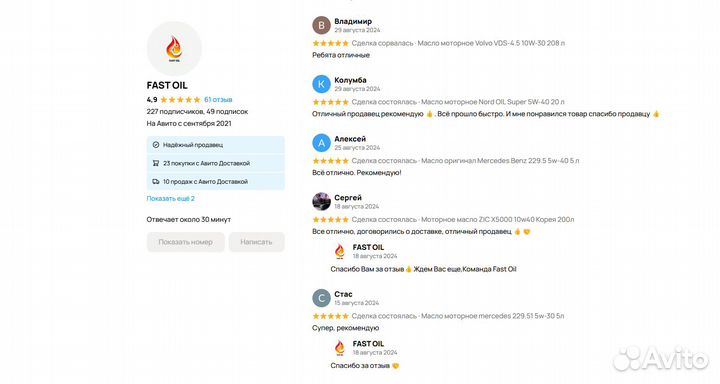720x384 pixels.
Task: Open the ZIC X5000 10w40 deal listing
Action: coord(497,220)
